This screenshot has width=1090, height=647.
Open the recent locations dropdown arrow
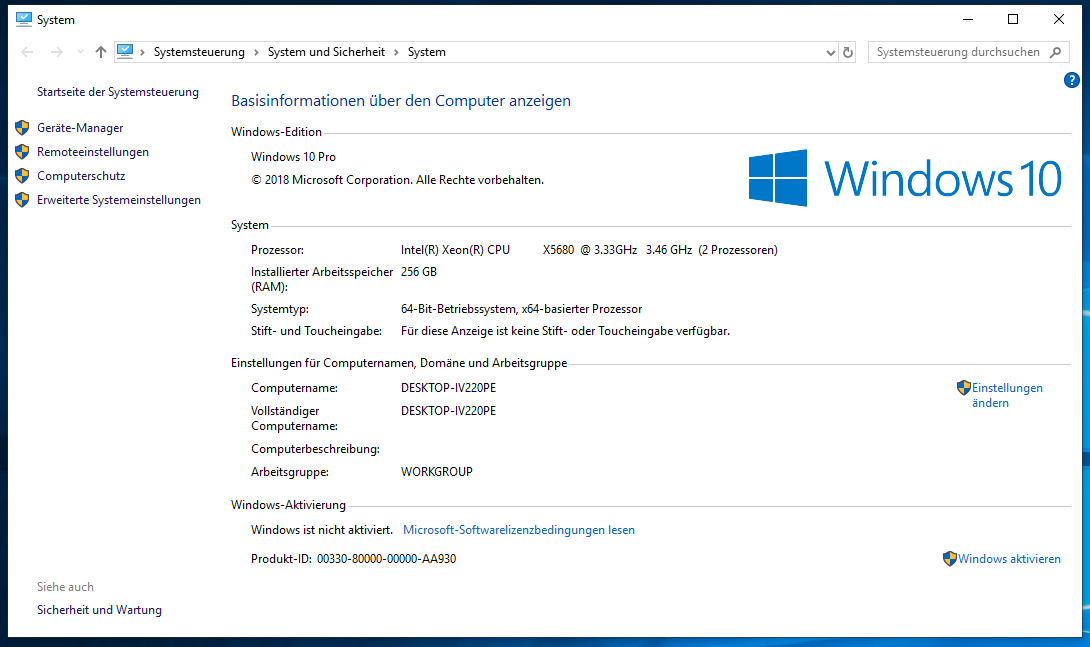(x=80, y=52)
